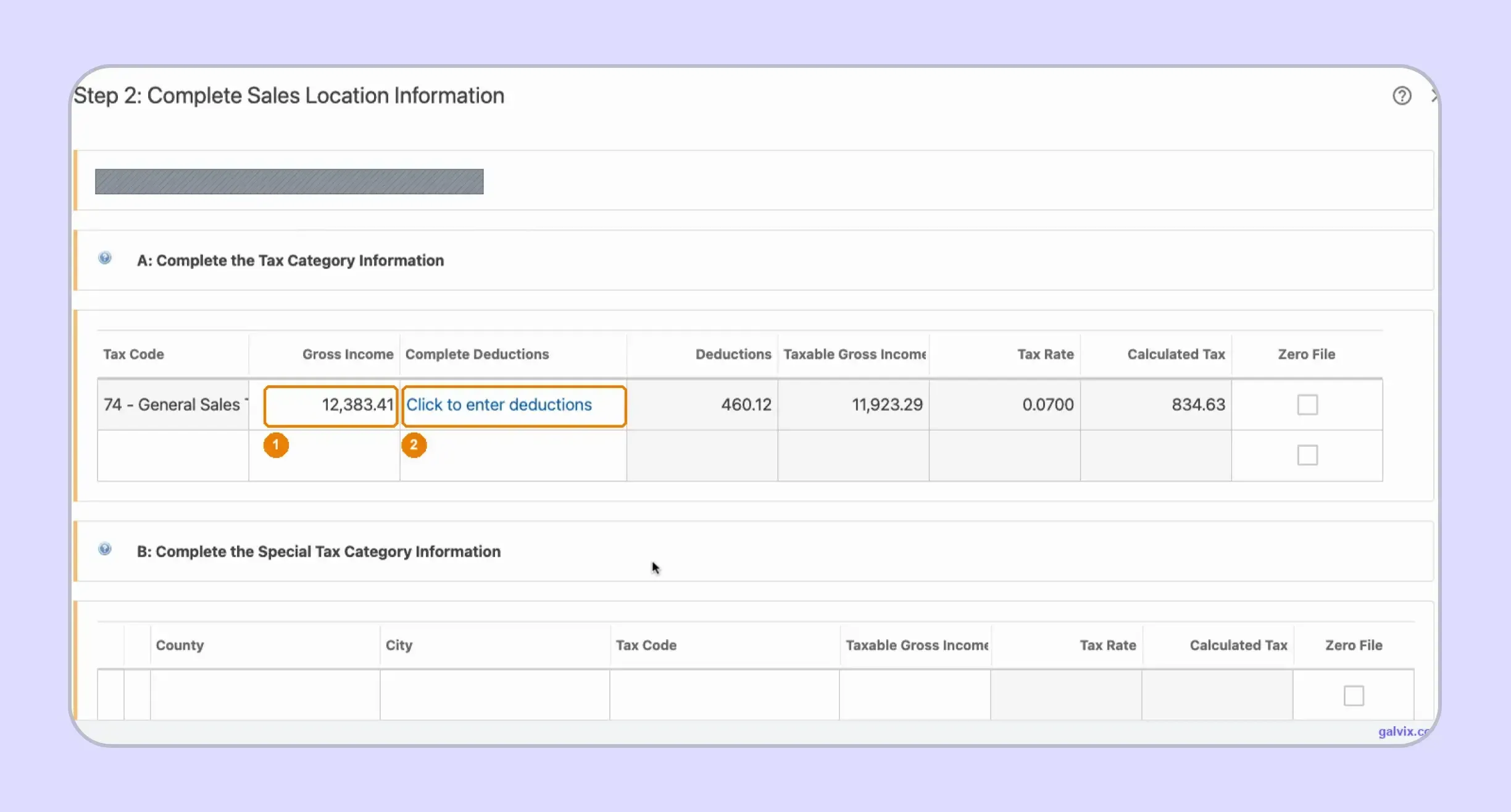Open the help question mark icon
The height and width of the screenshot is (812, 1511).
(x=1402, y=96)
